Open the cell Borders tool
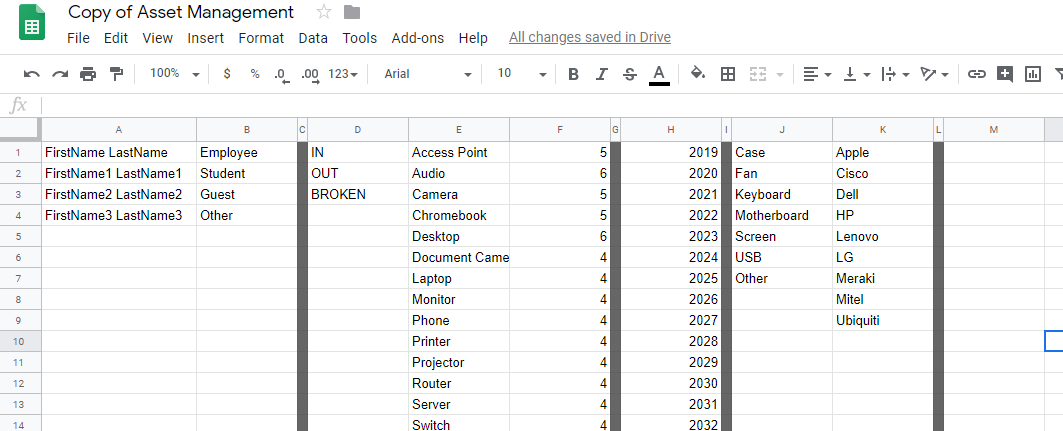This screenshot has width=1063, height=431. tap(728, 74)
